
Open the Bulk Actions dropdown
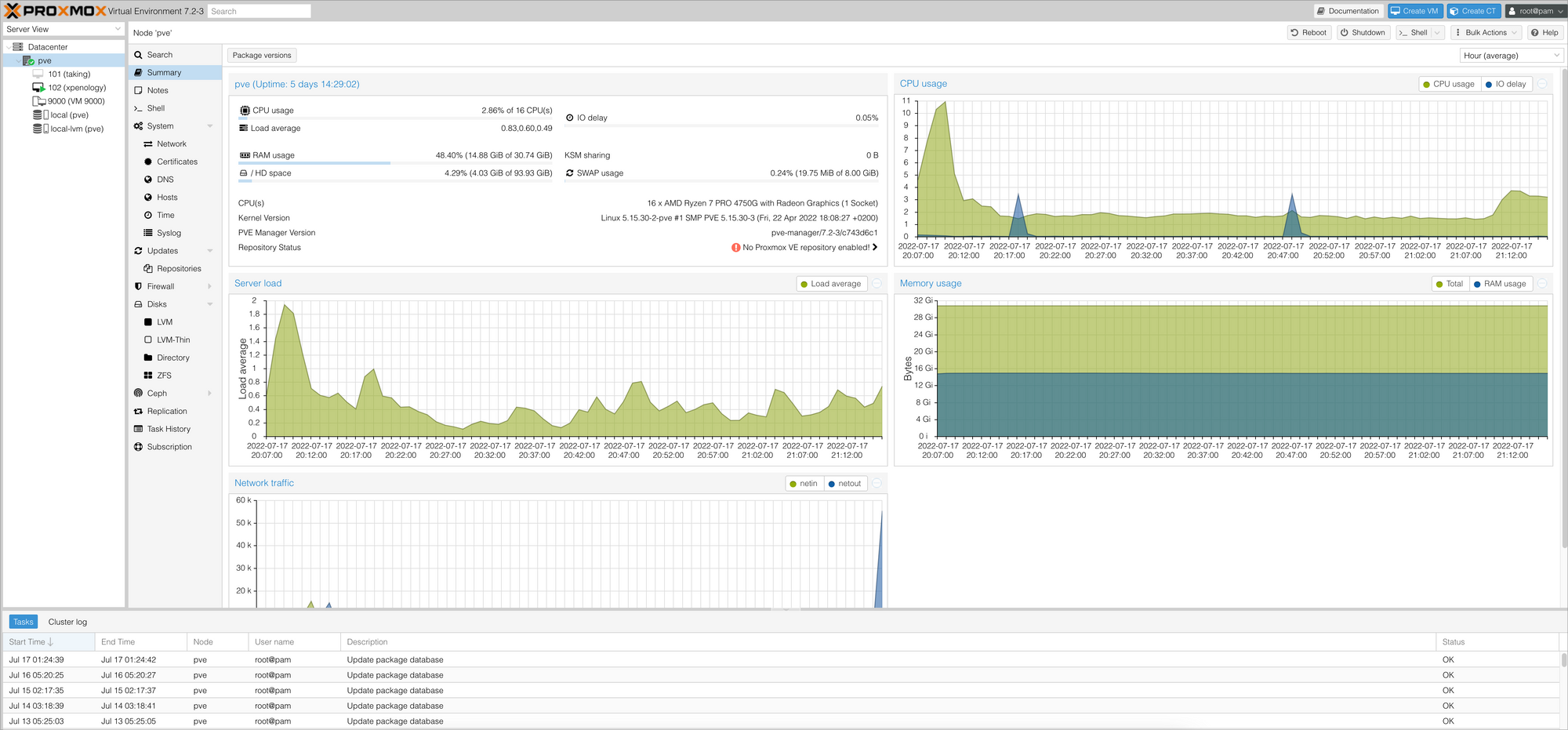click(1485, 33)
